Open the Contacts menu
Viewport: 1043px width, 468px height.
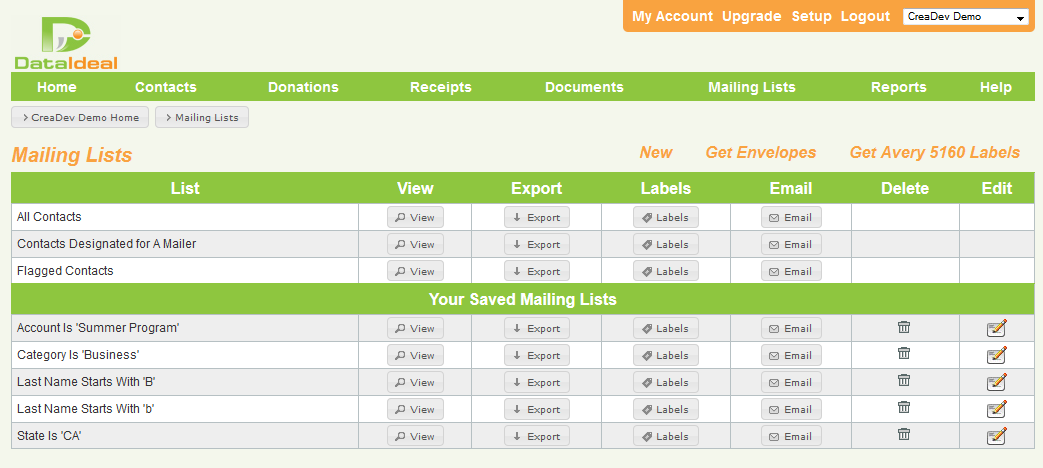(x=166, y=87)
